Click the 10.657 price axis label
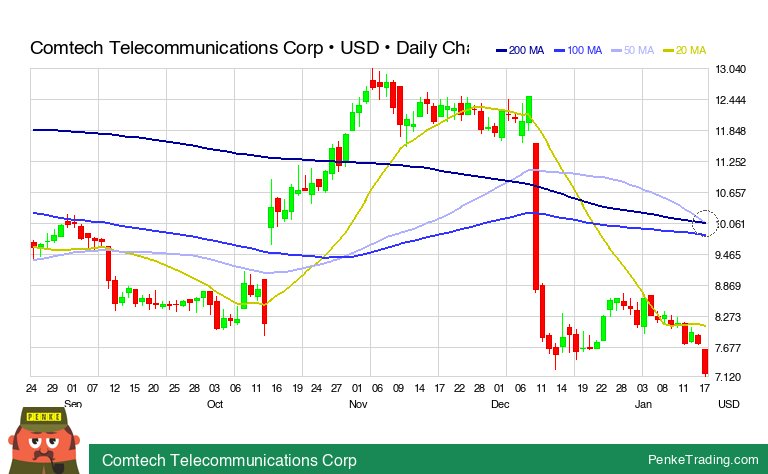 pyautogui.click(x=730, y=193)
